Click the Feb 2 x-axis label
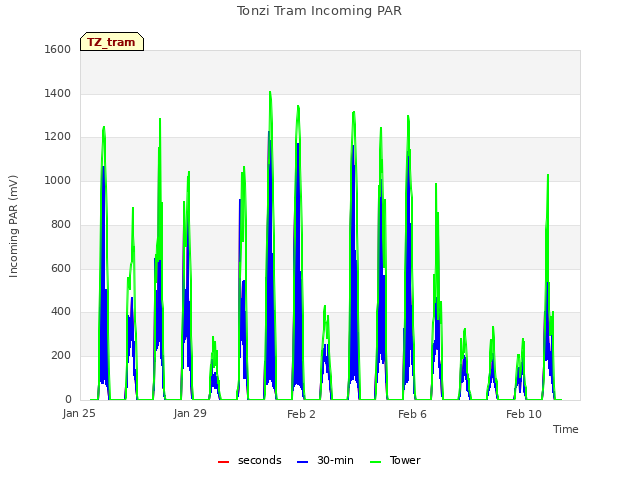 tap(301, 414)
